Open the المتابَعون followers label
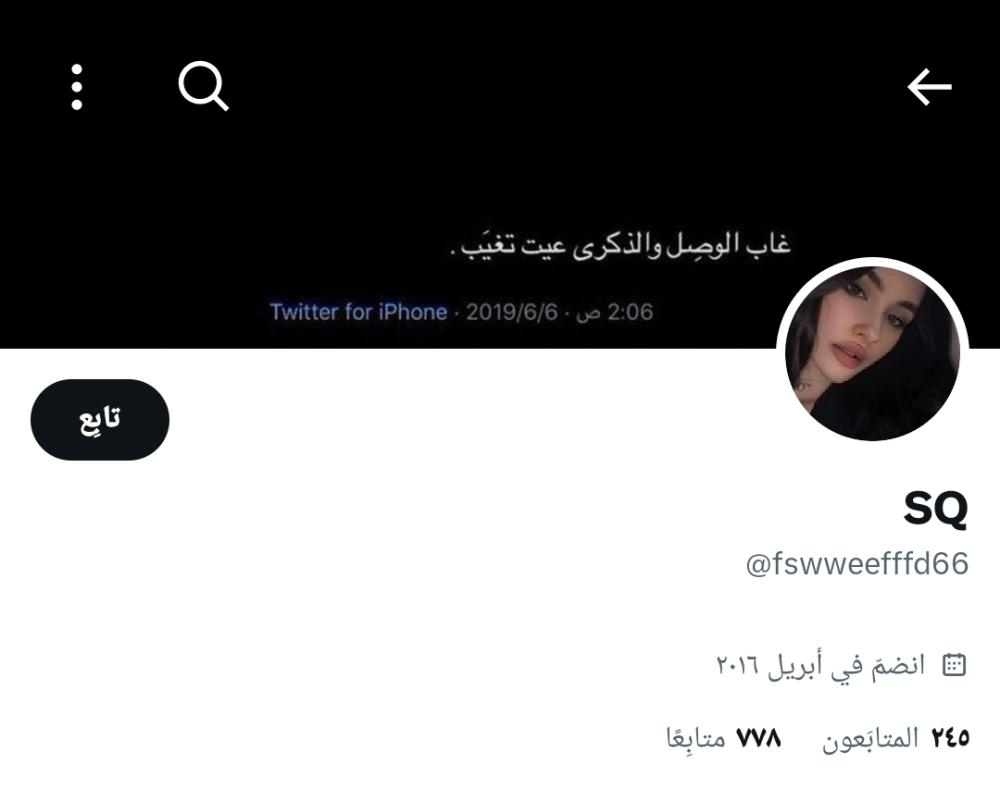This screenshot has width=1000, height=788. point(870,739)
